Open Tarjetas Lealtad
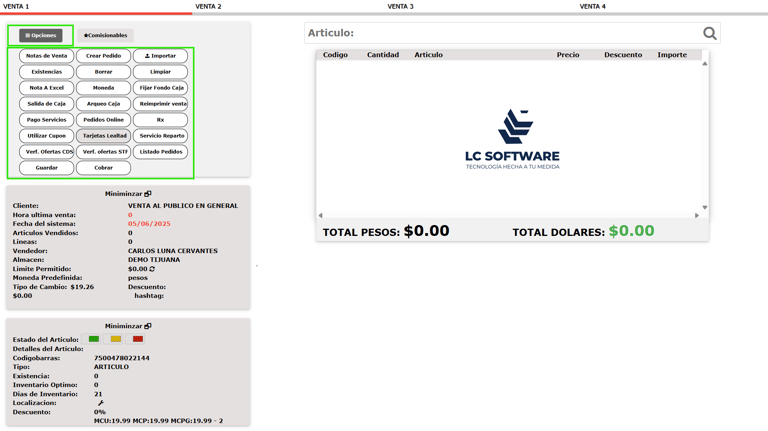The image size is (768, 431). tap(103, 136)
